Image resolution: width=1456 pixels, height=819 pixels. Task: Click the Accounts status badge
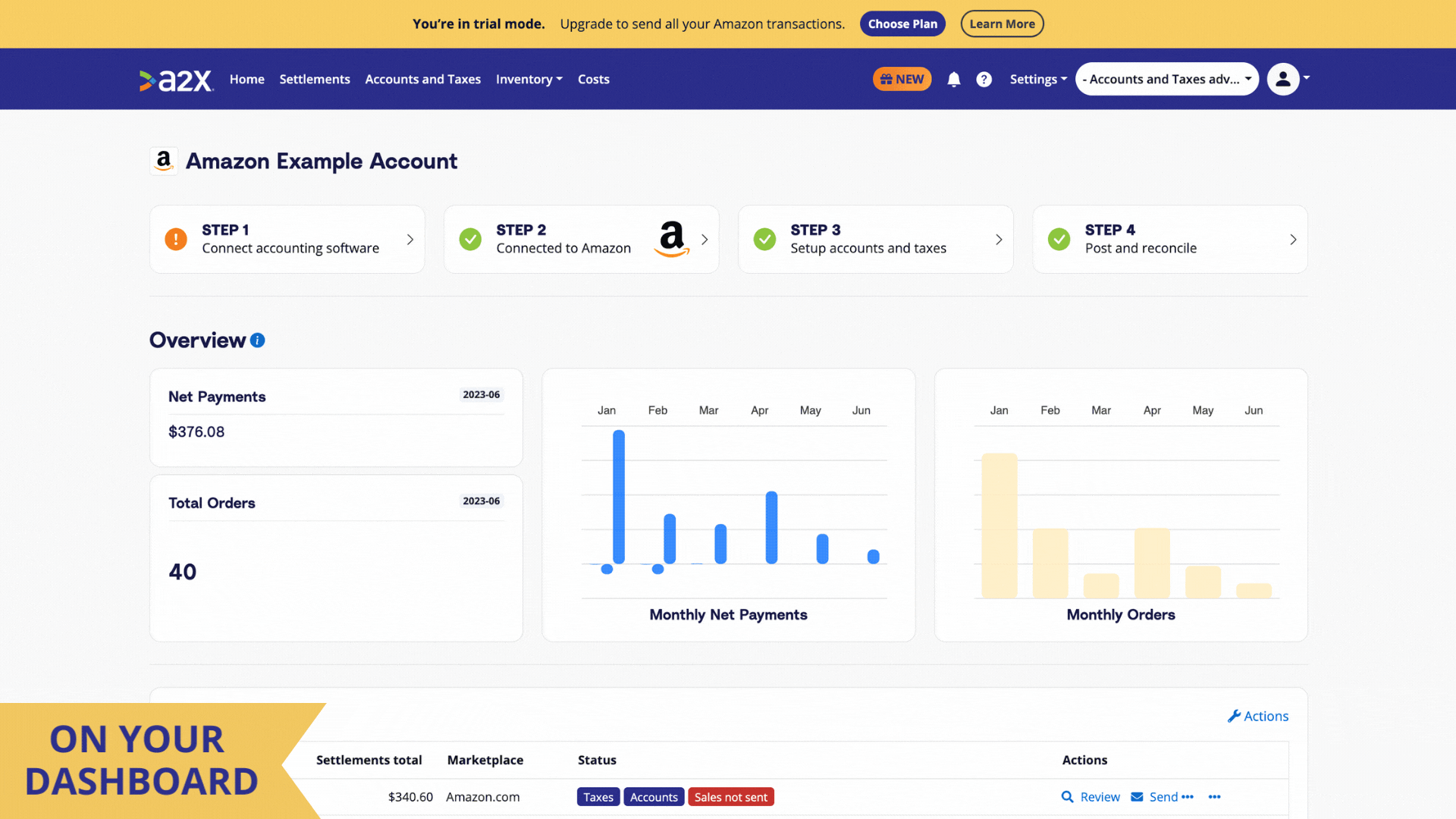click(654, 797)
